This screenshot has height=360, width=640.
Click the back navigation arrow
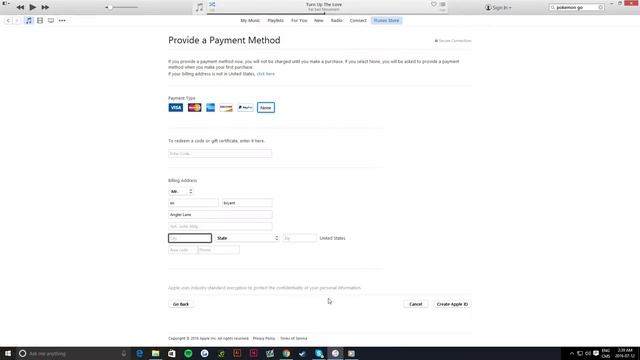click(8, 20)
